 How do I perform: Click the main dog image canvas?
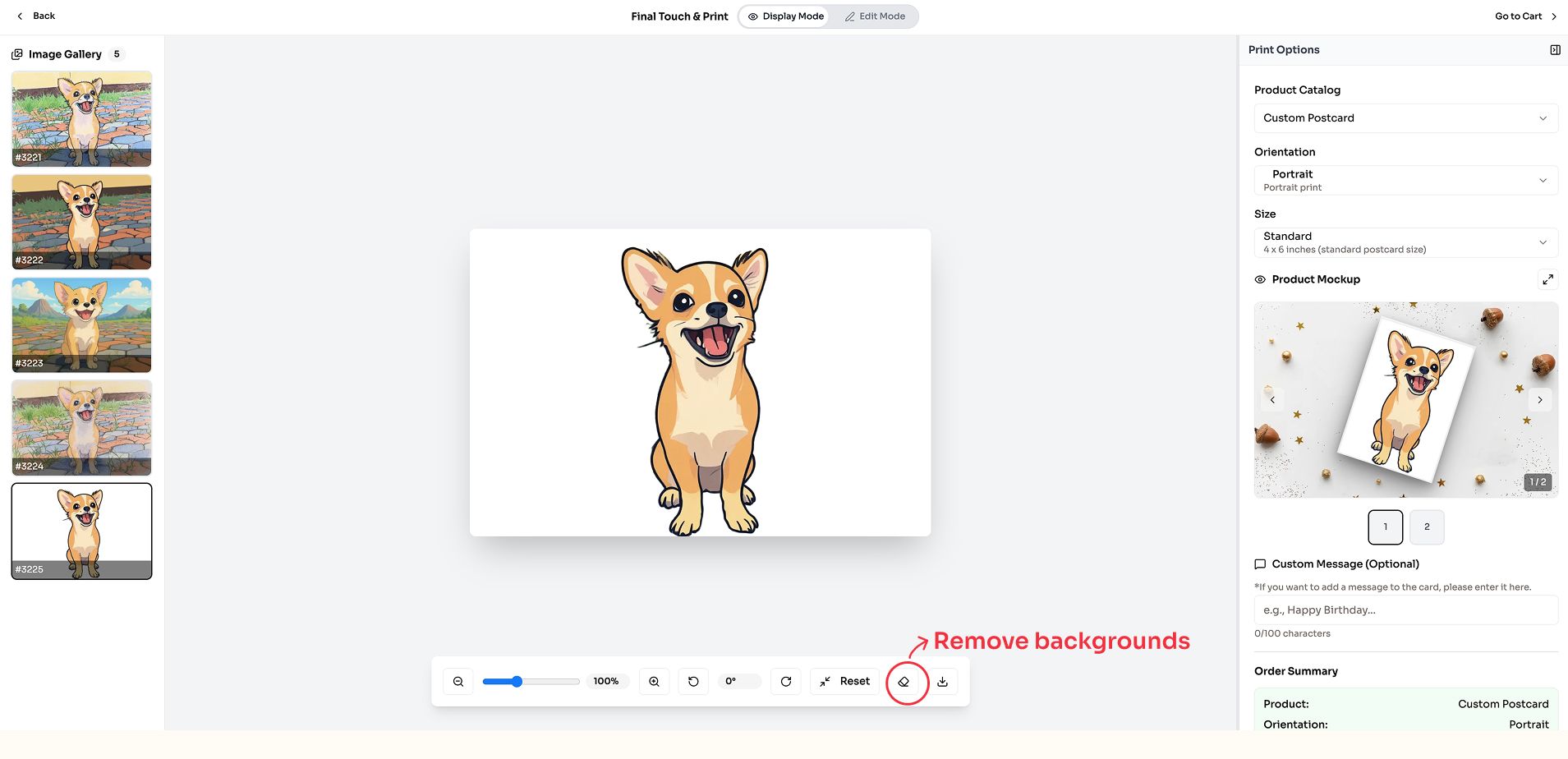click(700, 383)
